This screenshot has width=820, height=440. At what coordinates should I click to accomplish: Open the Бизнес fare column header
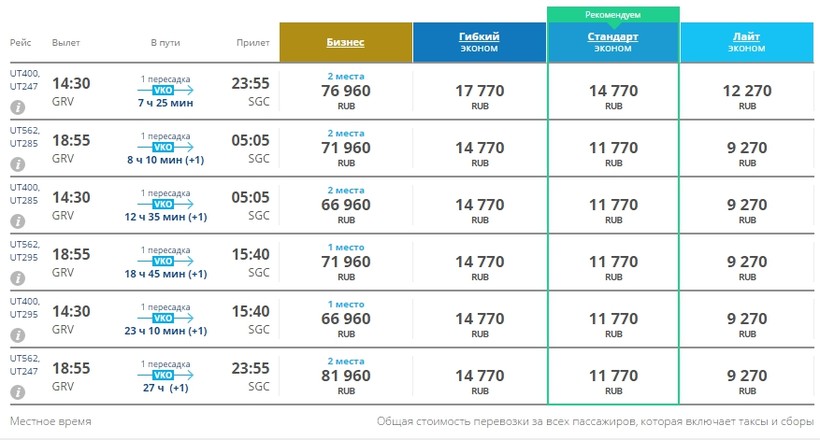345,42
